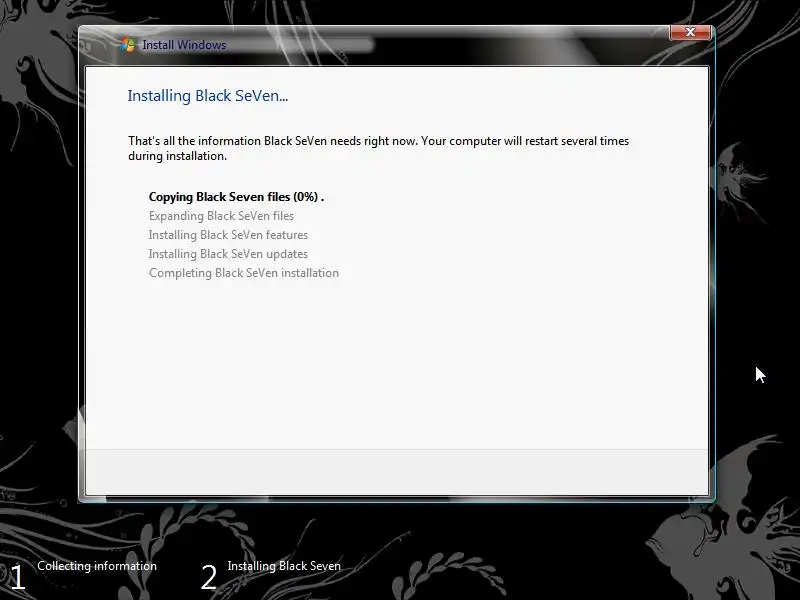Click the 'Installing Black SeVen...' heading
The image size is (800, 600).
208,96
